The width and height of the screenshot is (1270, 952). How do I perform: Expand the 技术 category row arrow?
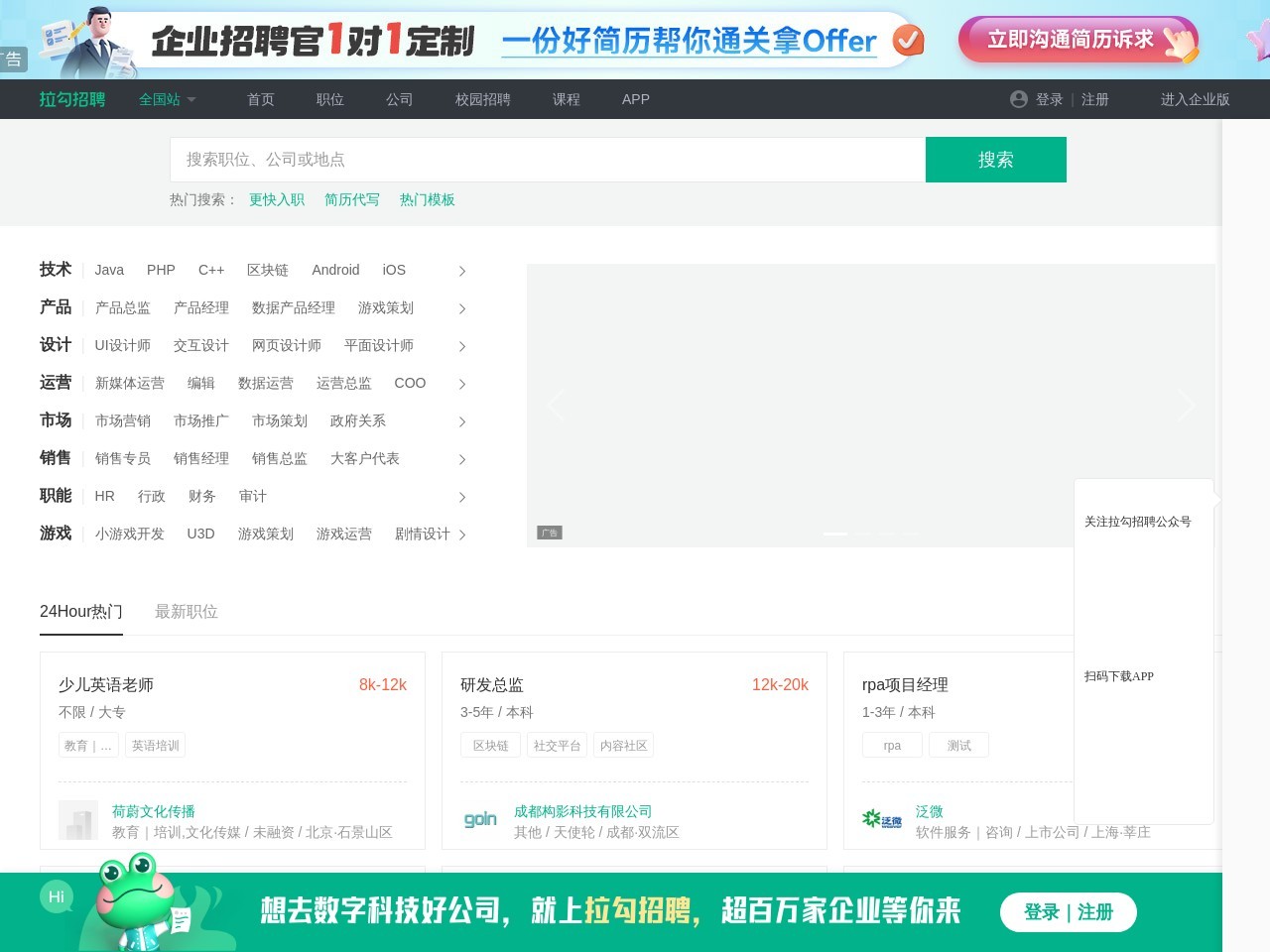[x=461, y=271]
